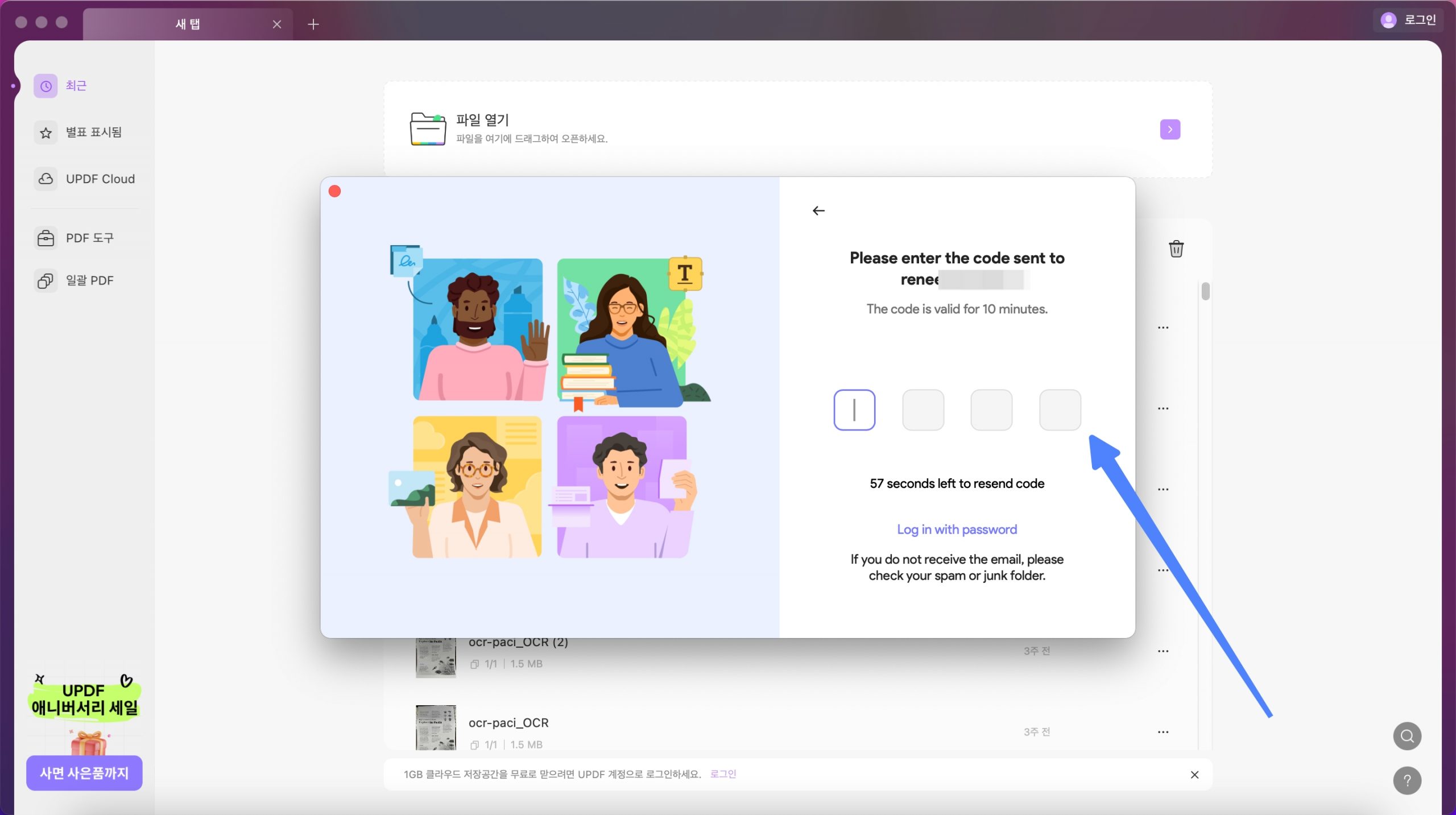Open UPDF Cloud from the sidebar
The width and height of the screenshot is (1456, 815).
[85, 179]
